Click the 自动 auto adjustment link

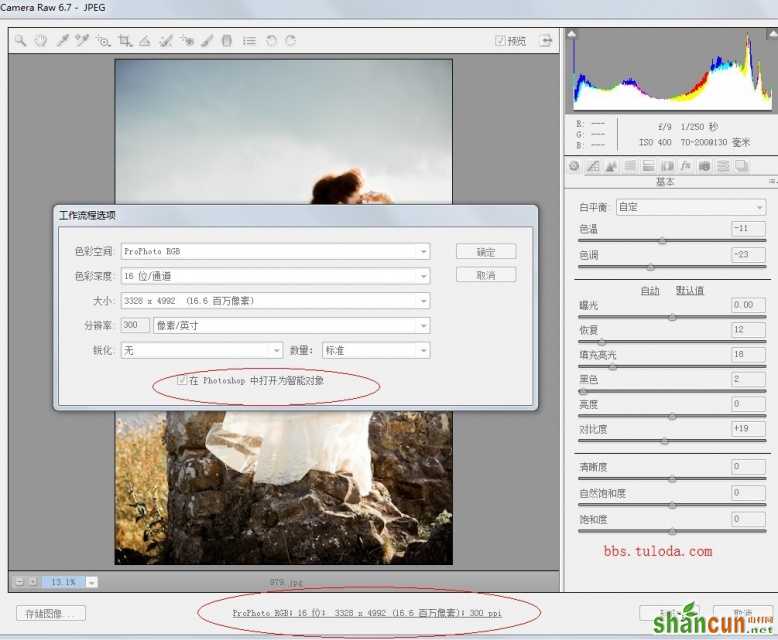coord(650,291)
